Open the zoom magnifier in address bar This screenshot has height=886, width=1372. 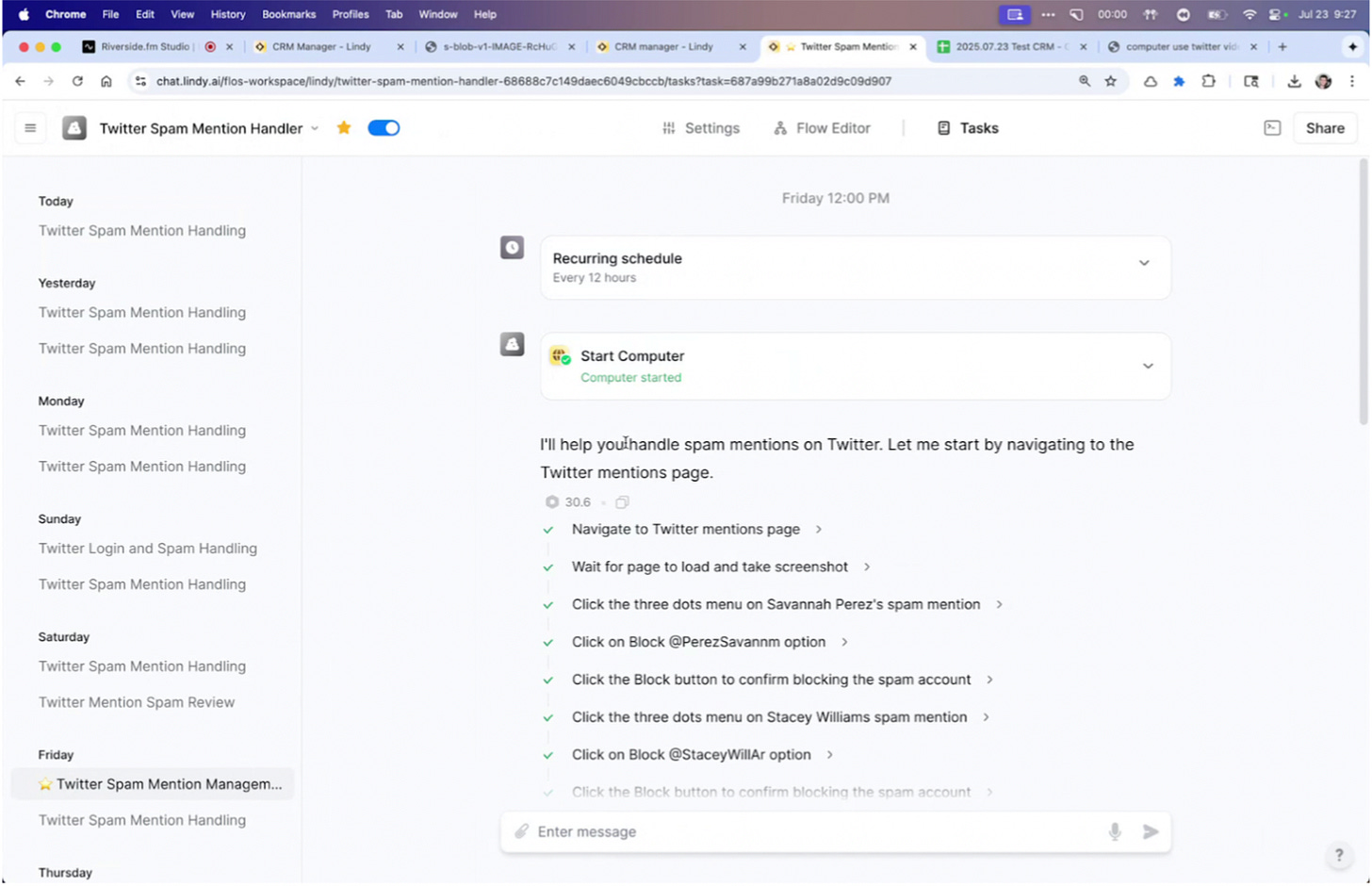pos(1085,82)
